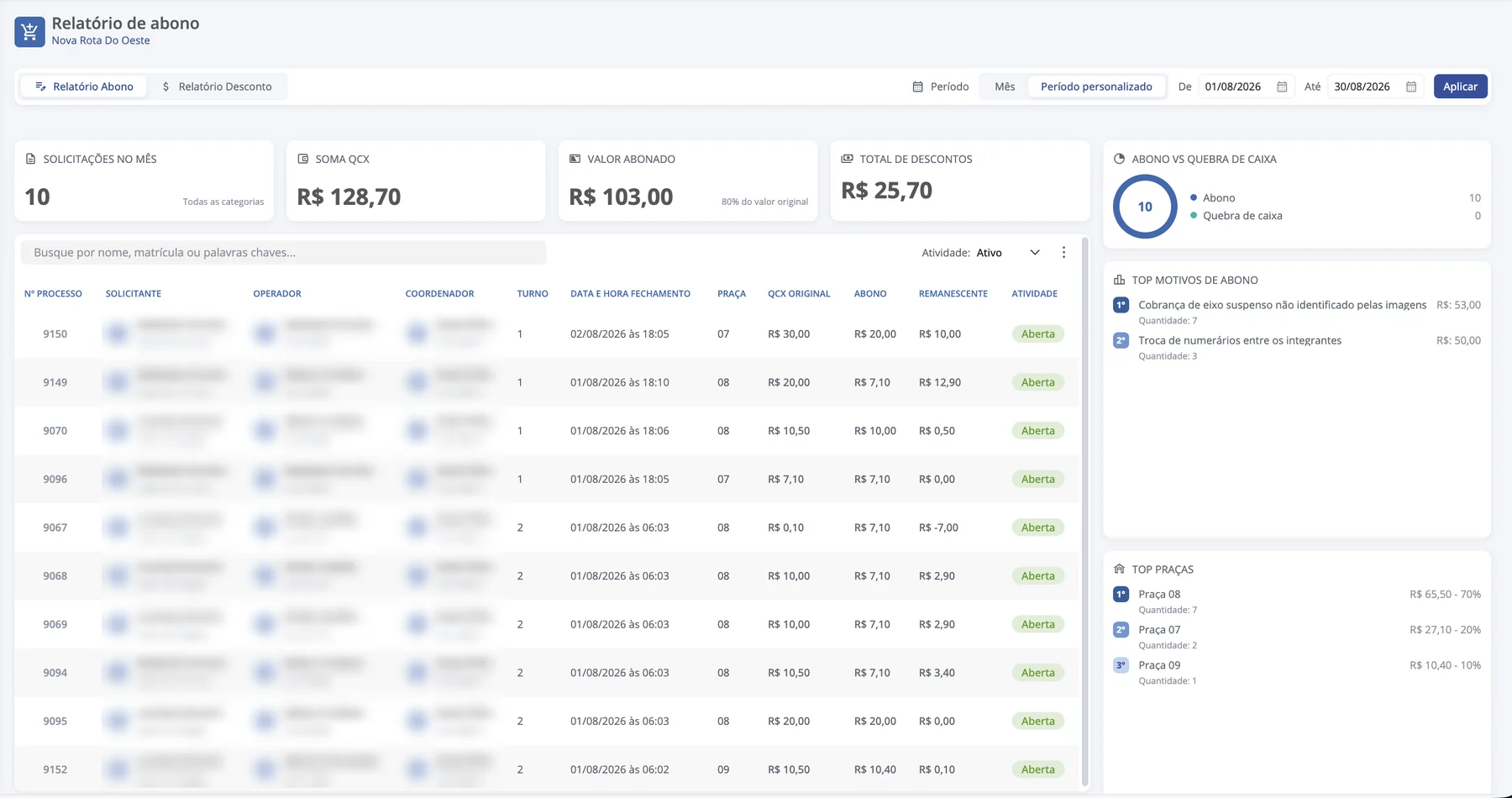Select the Mês period option
Viewport: 1512px width, 798px height.
click(x=1005, y=87)
